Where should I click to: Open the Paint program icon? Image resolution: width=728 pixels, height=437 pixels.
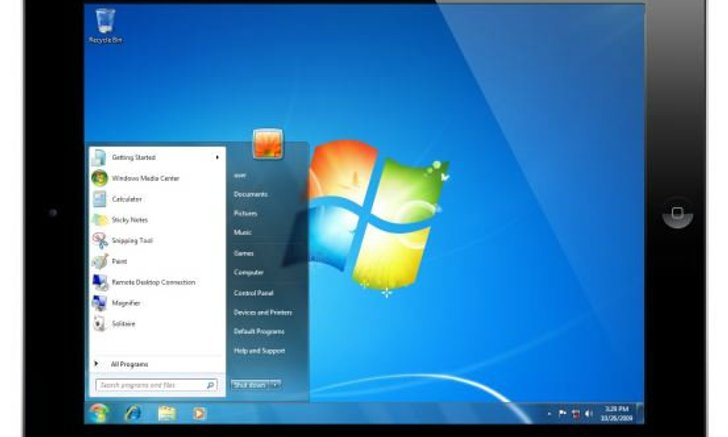click(99, 261)
